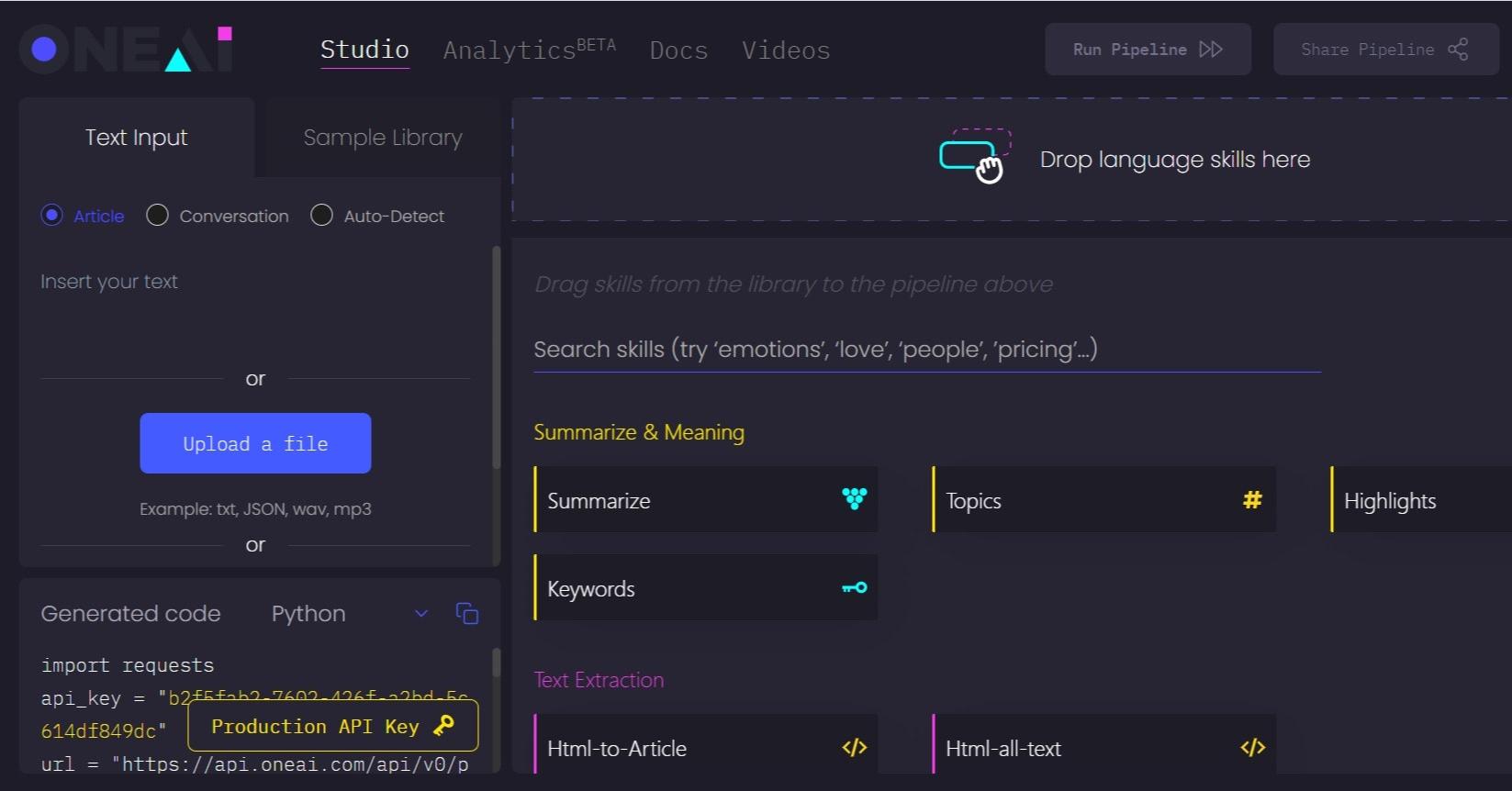Click the Text Extraction heading
This screenshot has width=1512, height=791.
click(599, 680)
